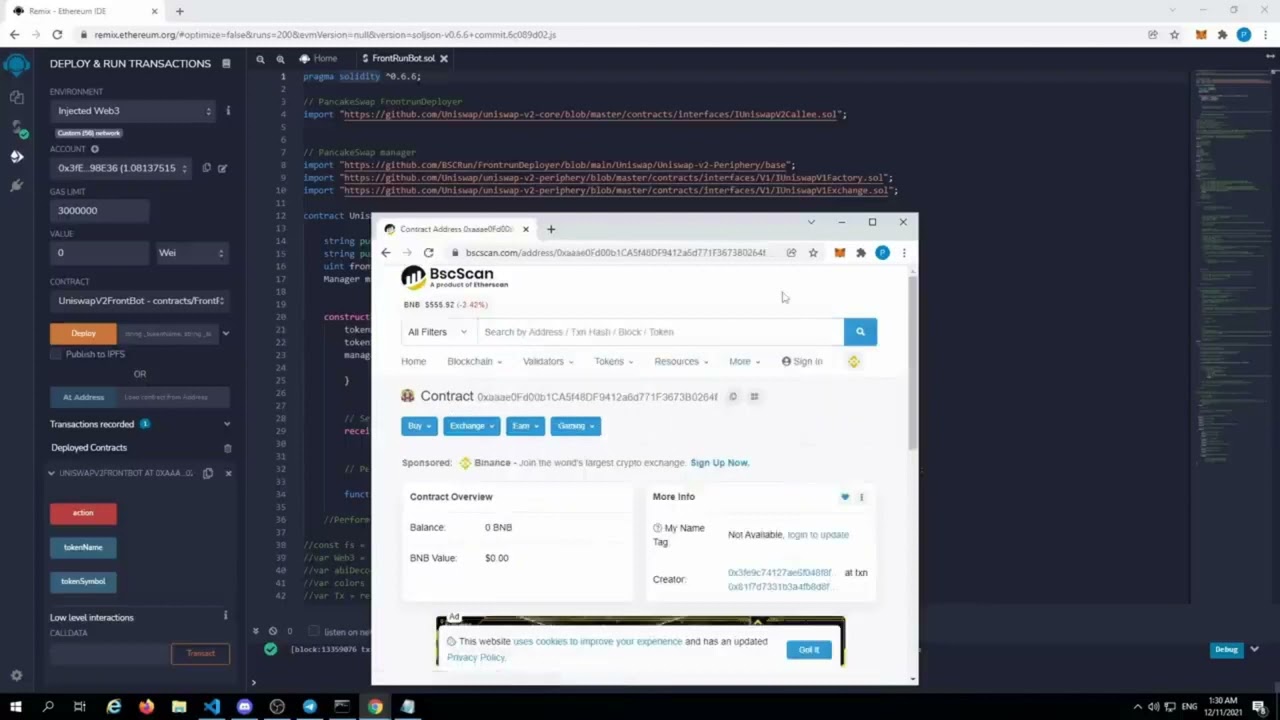Open the Gaming dropdown button

click(x=575, y=426)
